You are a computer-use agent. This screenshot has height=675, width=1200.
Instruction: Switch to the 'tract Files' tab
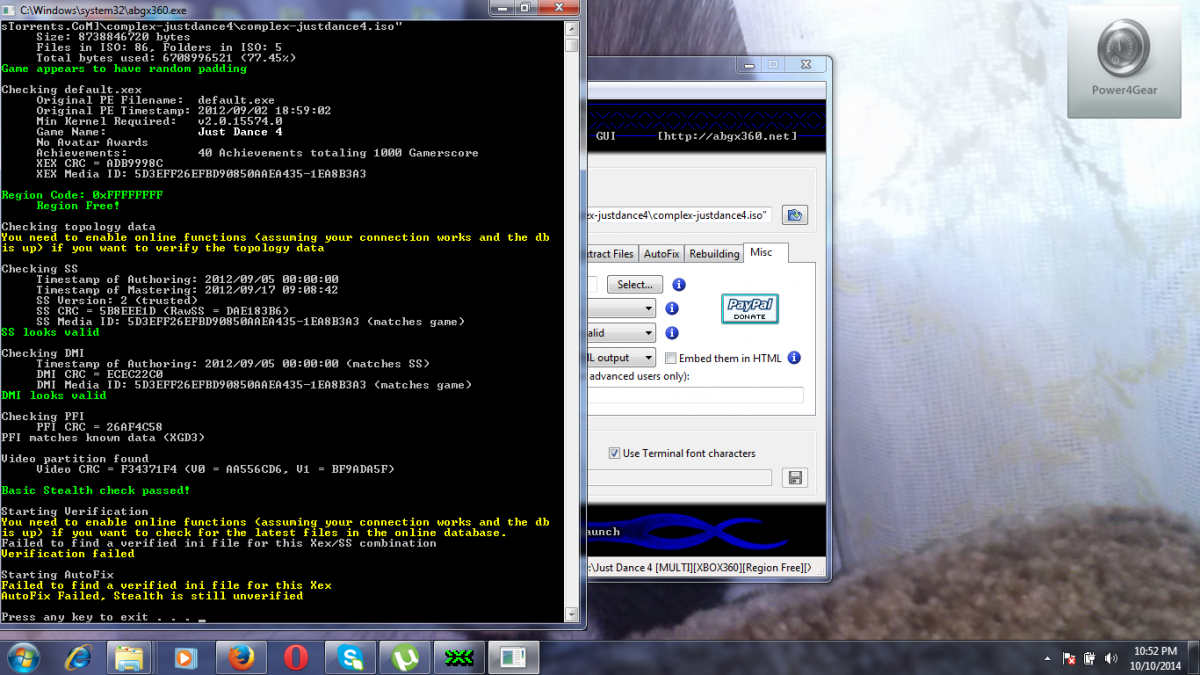tap(610, 254)
